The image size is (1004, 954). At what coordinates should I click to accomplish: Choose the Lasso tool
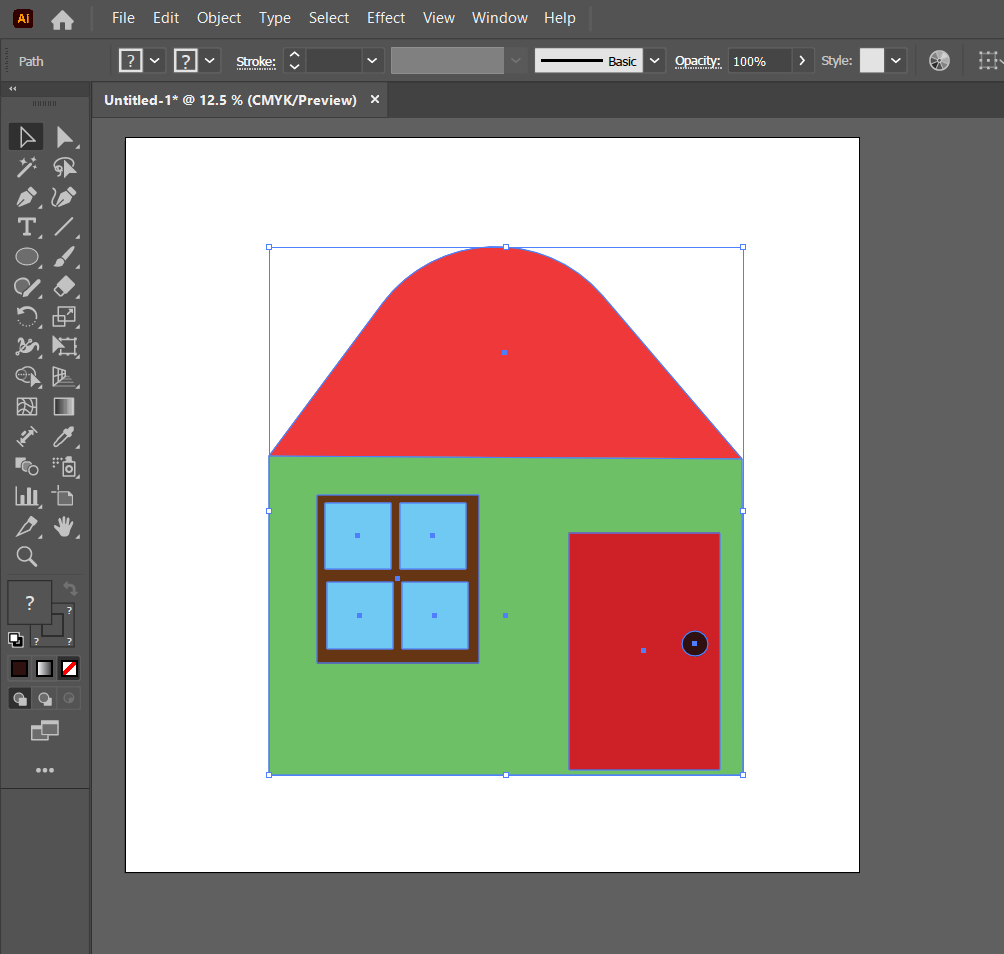[x=64, y=167]
